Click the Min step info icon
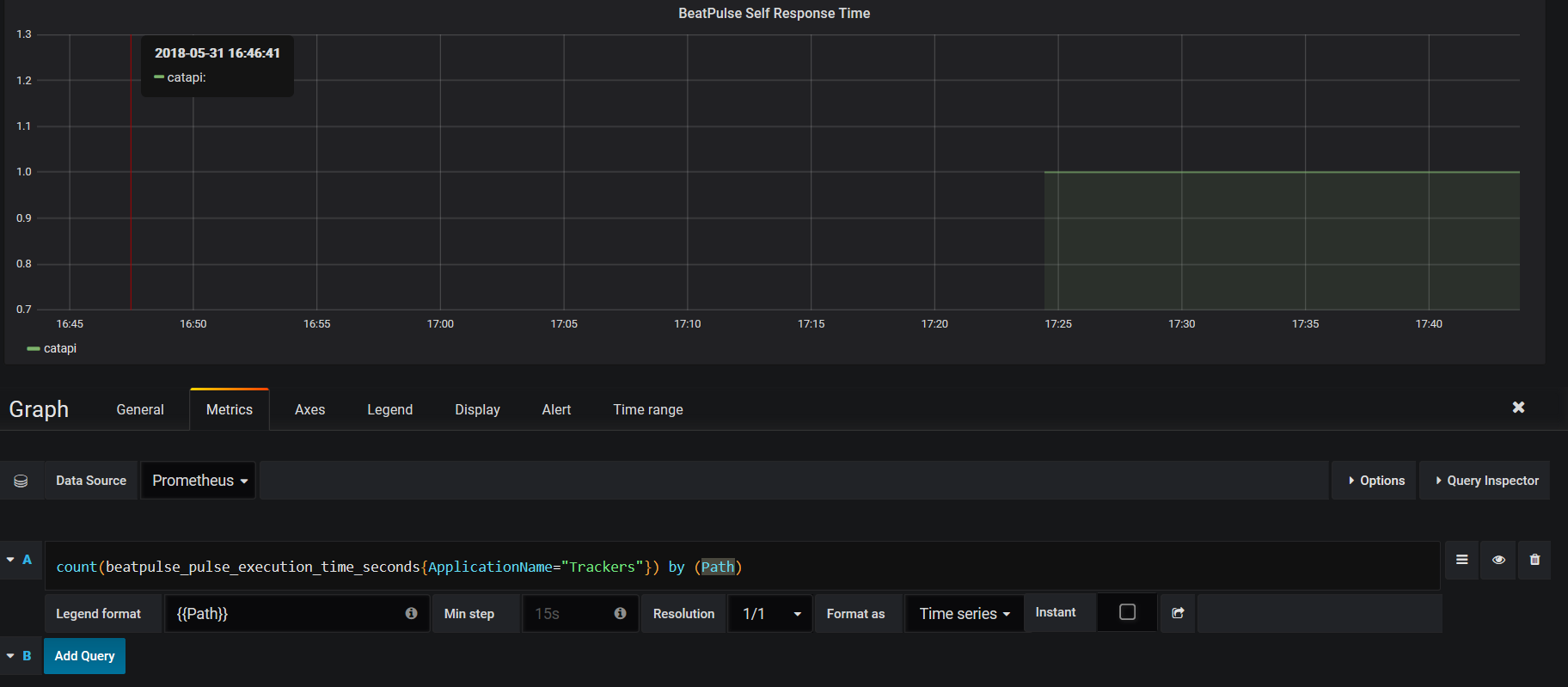This screenshot has height=687, width=1568. click(x=620, y=613)
